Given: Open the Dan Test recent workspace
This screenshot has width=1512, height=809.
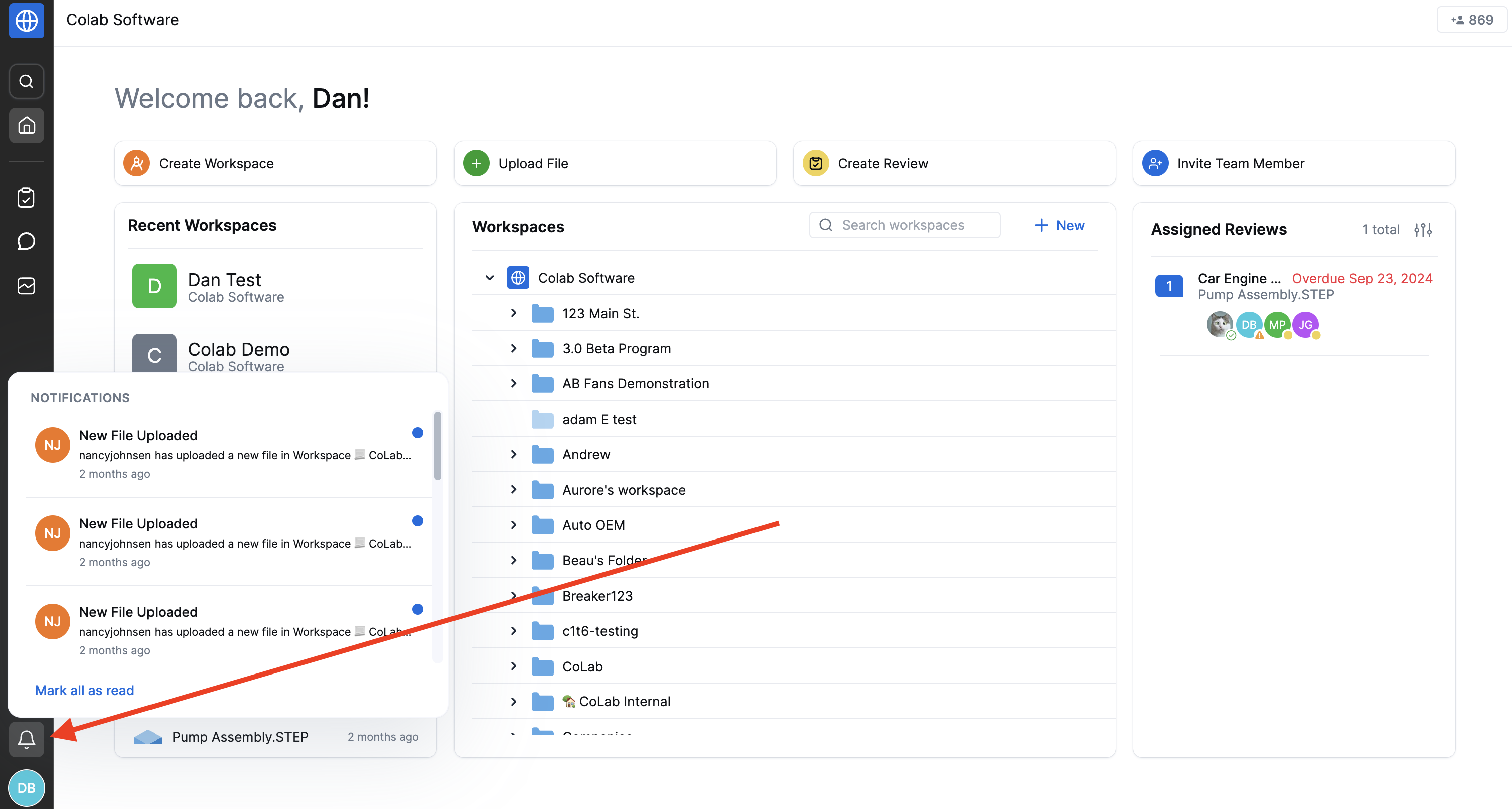Looking at the screenshot, I should click(275, 287).
